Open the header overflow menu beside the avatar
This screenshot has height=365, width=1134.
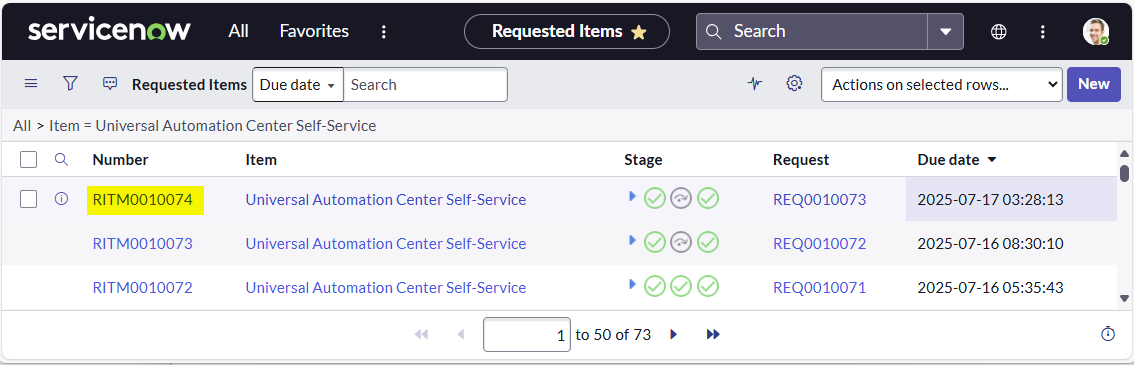1042,31
